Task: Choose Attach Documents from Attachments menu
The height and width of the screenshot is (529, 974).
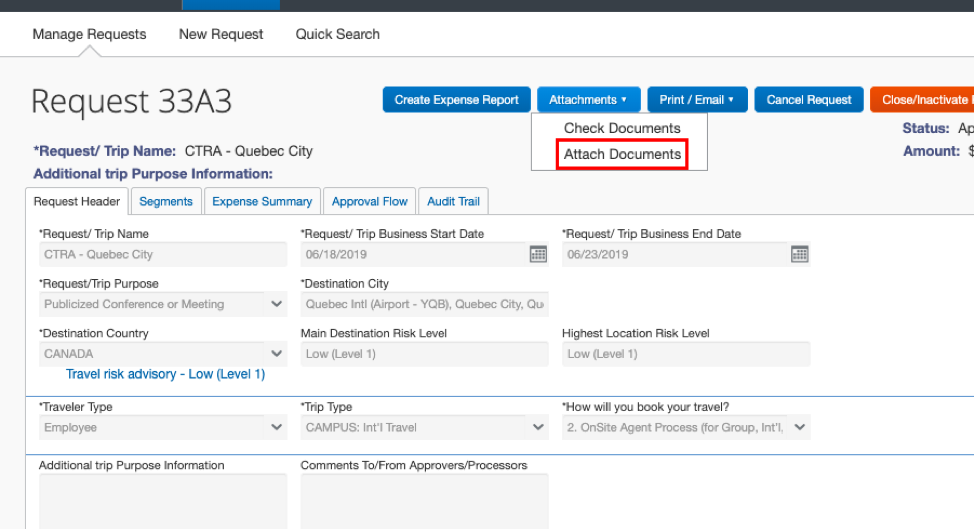Action: coord(622,154)
